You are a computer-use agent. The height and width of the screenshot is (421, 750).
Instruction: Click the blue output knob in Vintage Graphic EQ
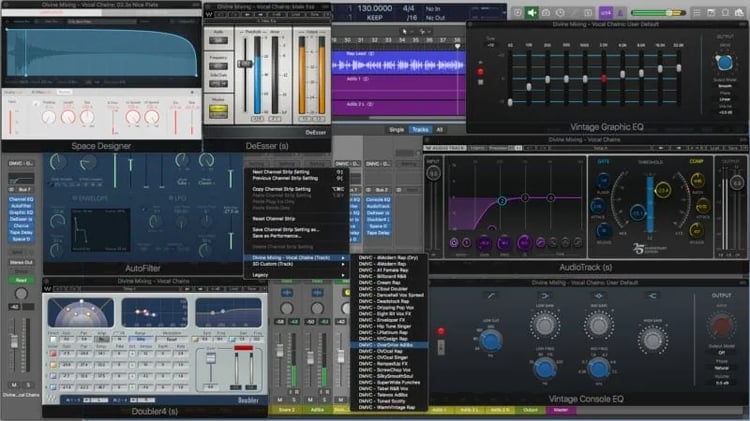tap(724, 62)
